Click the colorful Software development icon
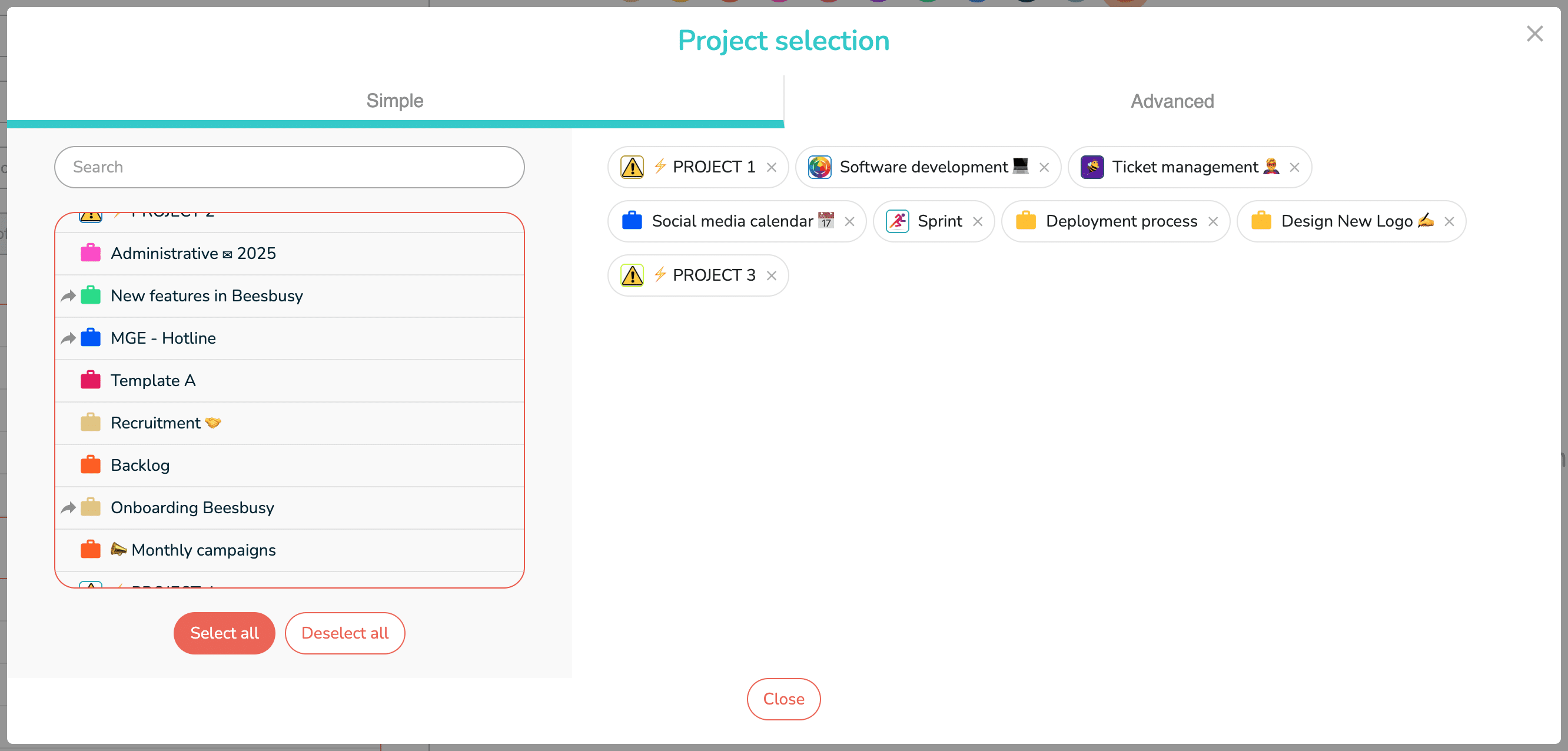Viewport: 1568px width, 751px height. 819,167
